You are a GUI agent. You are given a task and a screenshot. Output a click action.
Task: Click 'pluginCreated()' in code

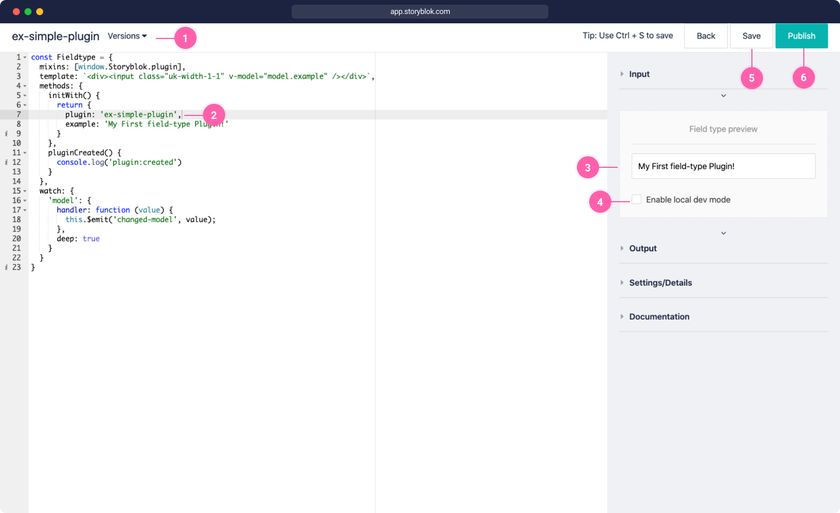[80, 153]
